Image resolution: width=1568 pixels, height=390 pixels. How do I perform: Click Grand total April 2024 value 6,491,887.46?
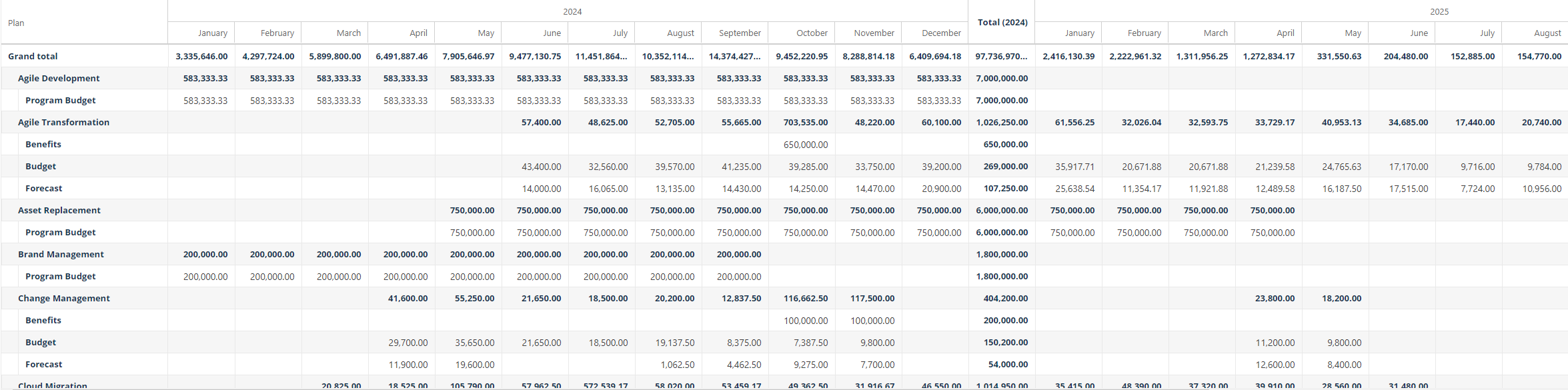tap(402, 56)
